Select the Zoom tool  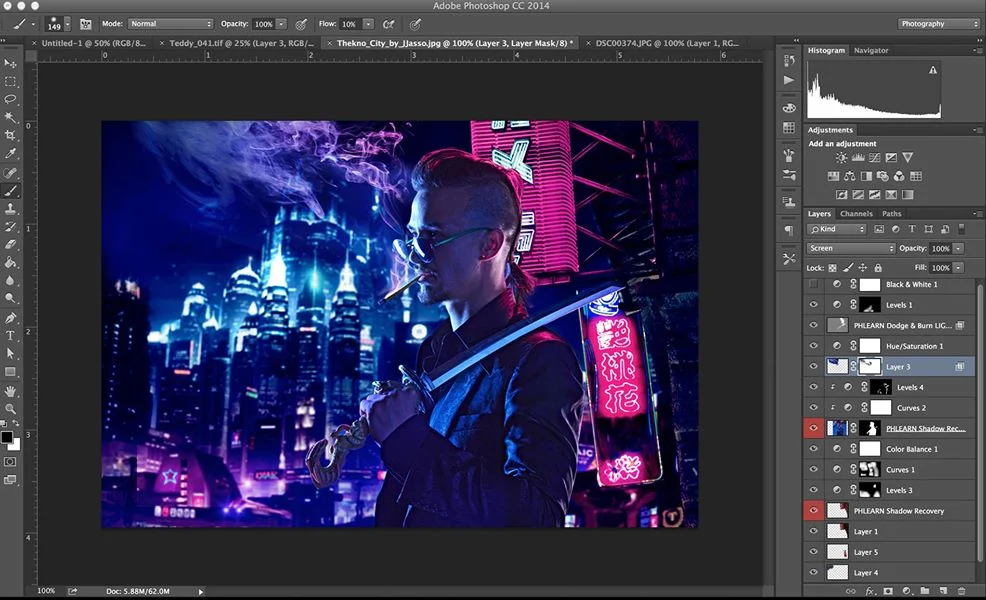coord(10,409)
